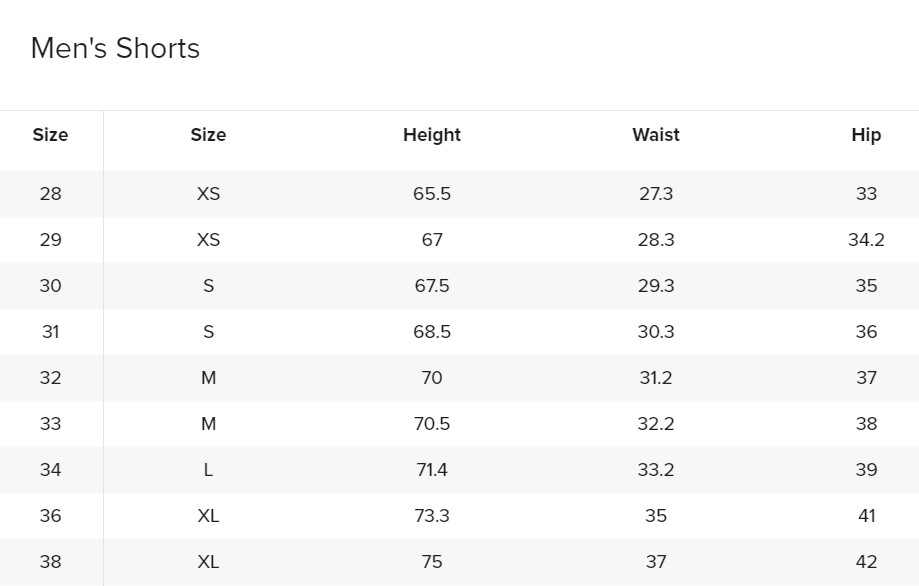Select the size 28 row label
The height and width of the screenshot is (586, 919).
(50, 194)
